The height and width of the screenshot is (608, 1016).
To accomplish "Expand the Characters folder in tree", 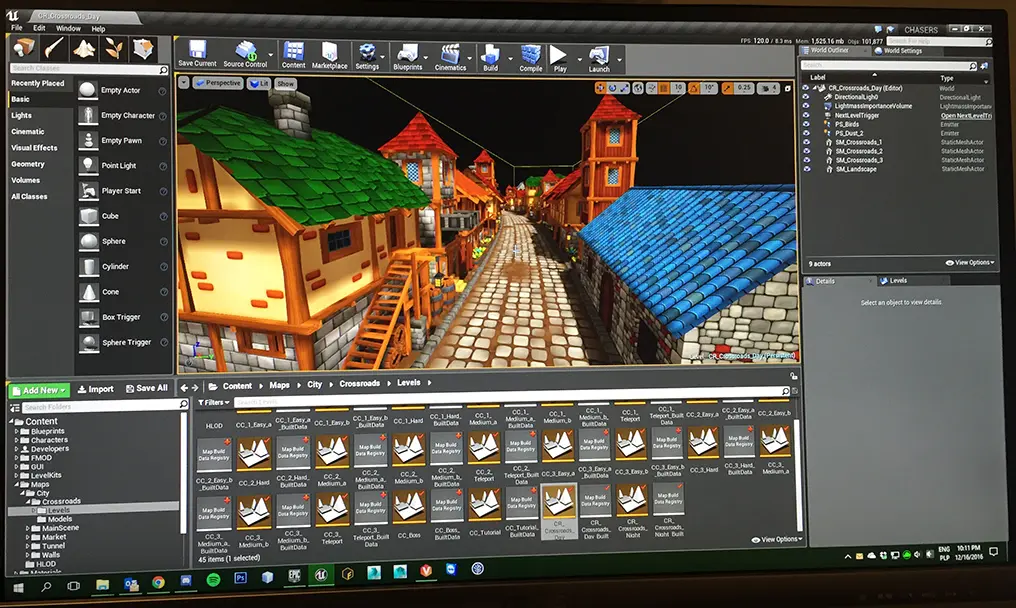I will 17,440.
